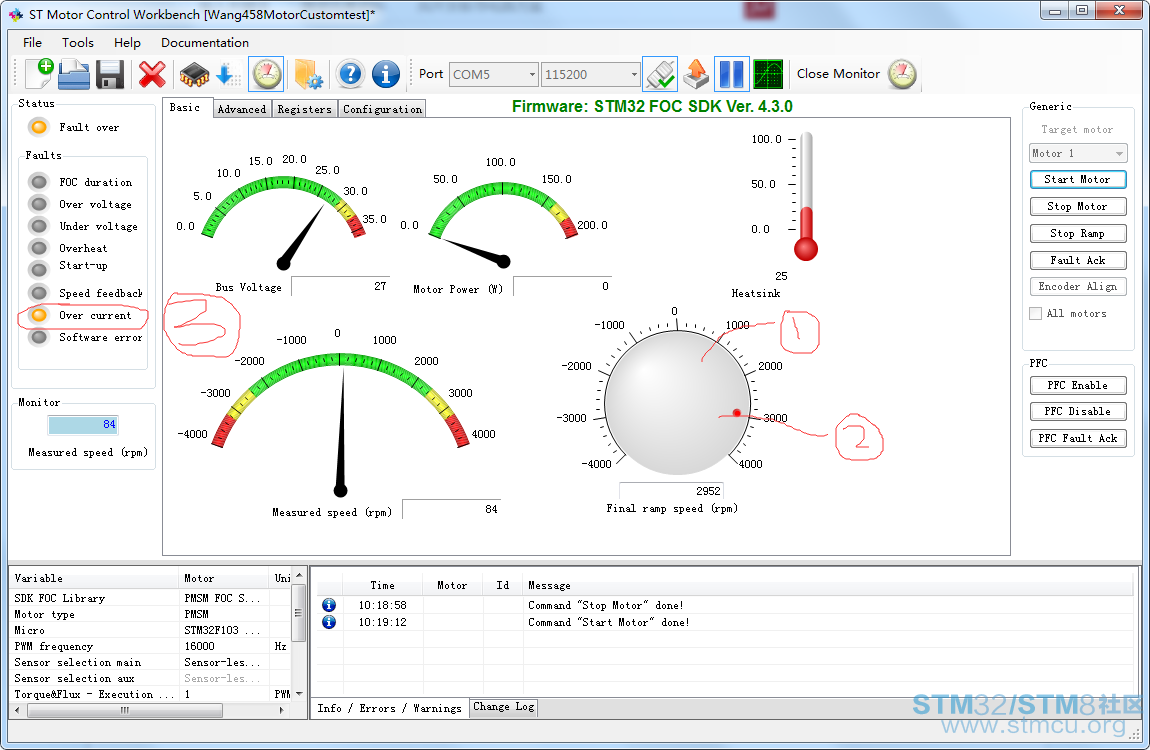Toggle the gauge monitor icon in toolbar

[x=267, y=74]
